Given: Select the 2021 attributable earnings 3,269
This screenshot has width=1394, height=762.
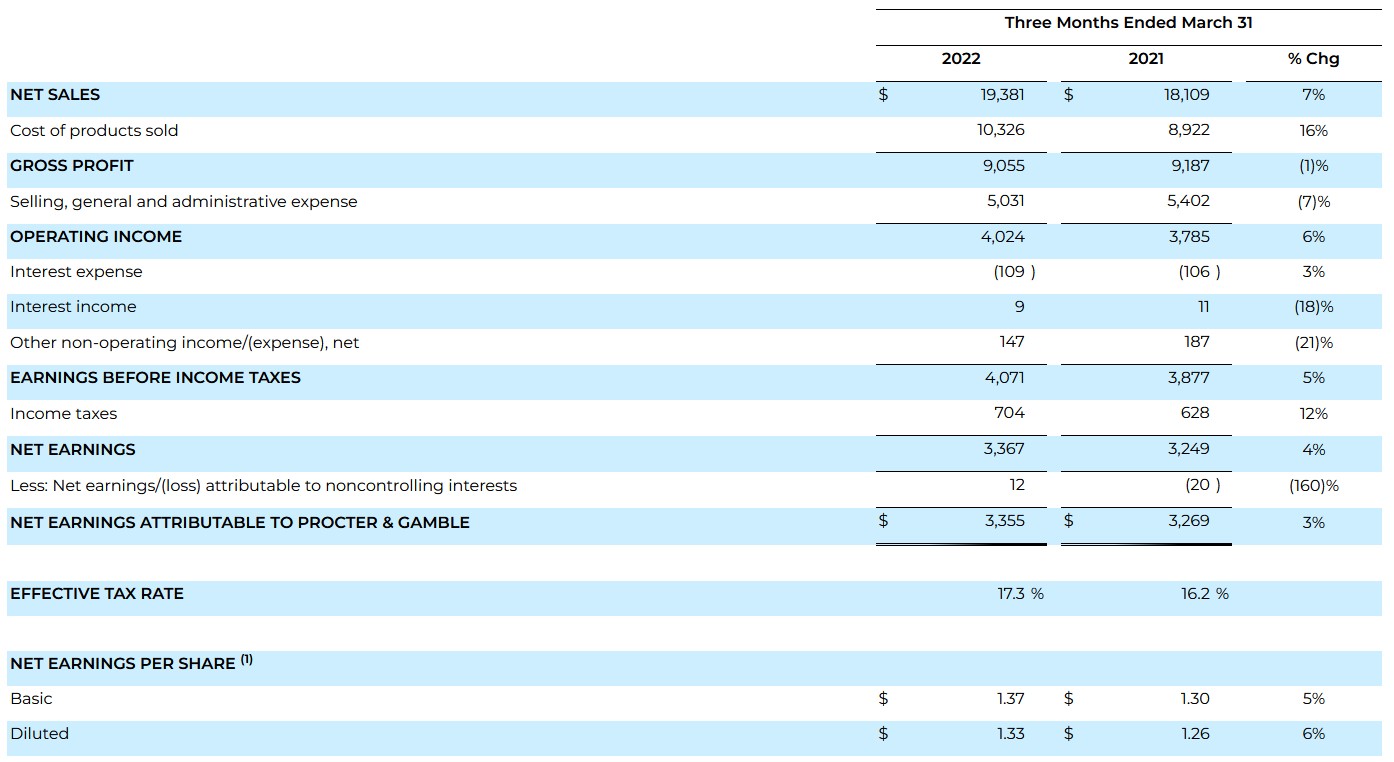Looking at the screenshot, I should pyautogui.click(x=1189, y=521).
